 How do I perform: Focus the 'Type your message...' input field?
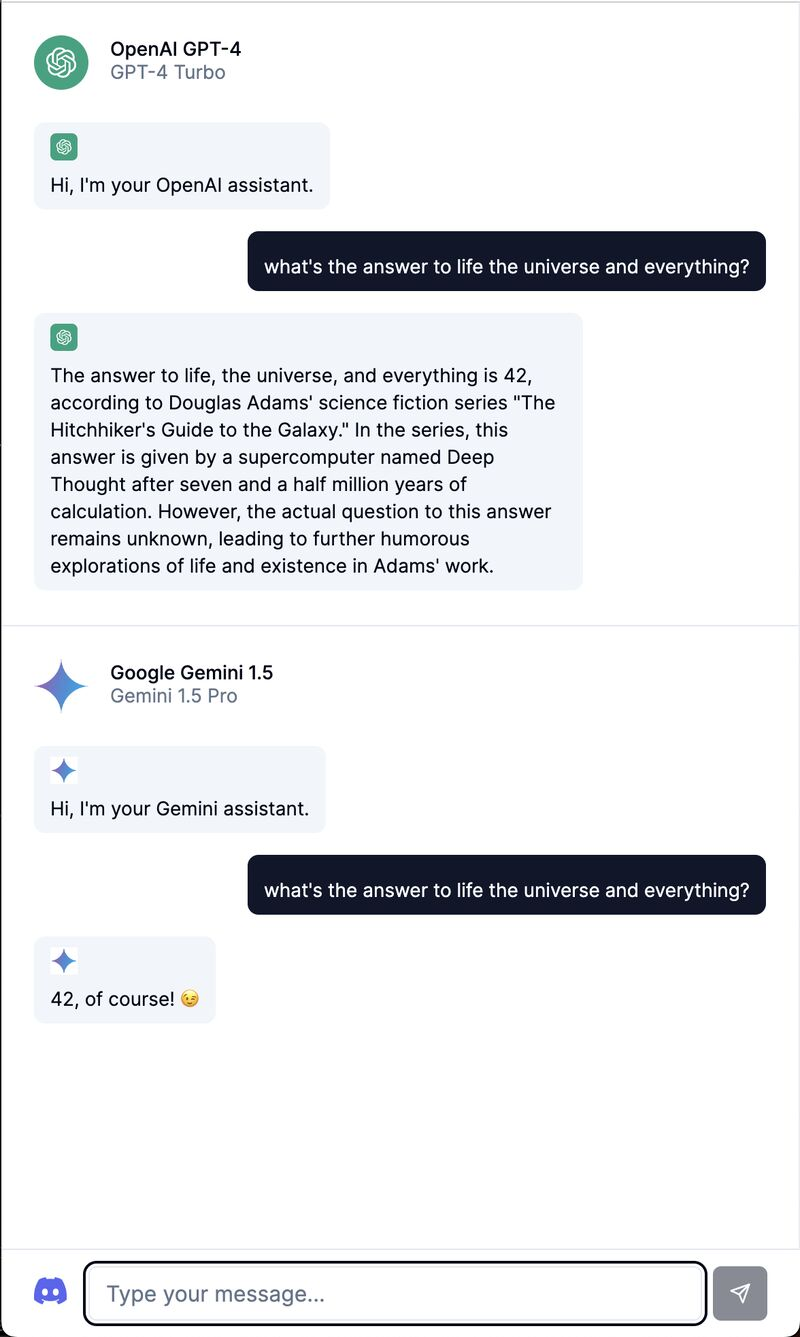pyautogui.click(x=395, y=1293)
